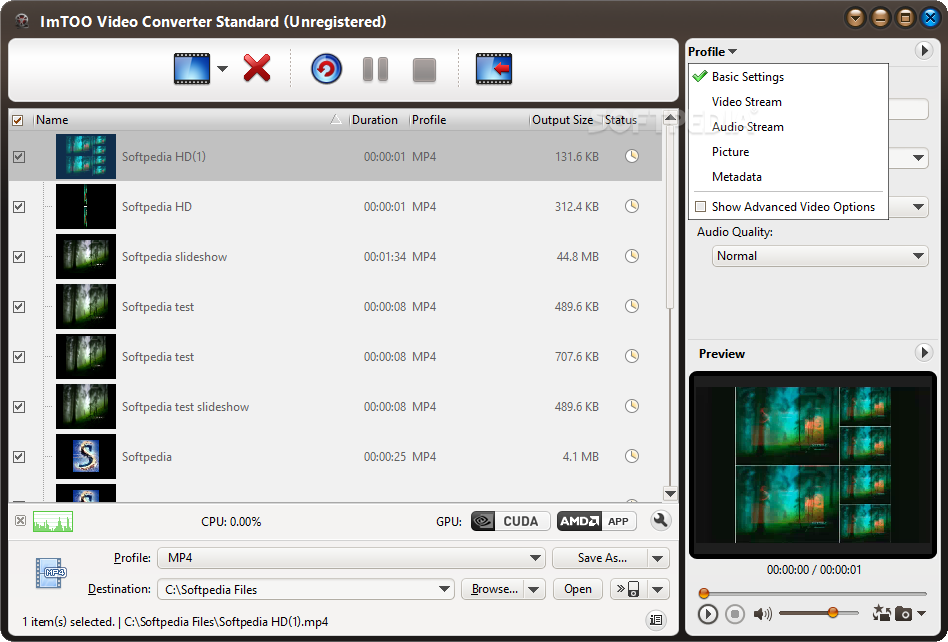Image resolution: width=948 pixels, height=642 pixels.
Task: Click the Play button in Preview
Action: 707,614
